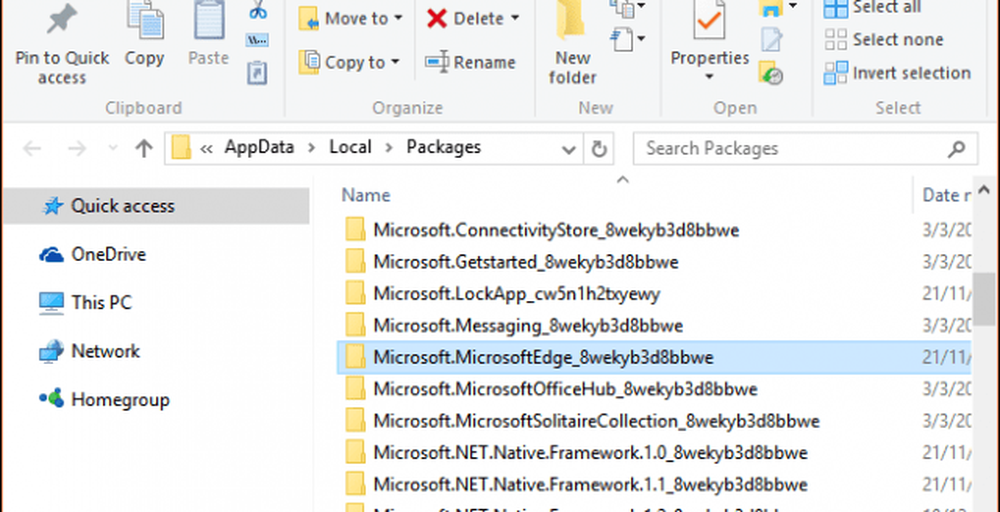Pin selected item to Quick access
1000x512 pixels.
pyautogui.click(x=62, y=45)
